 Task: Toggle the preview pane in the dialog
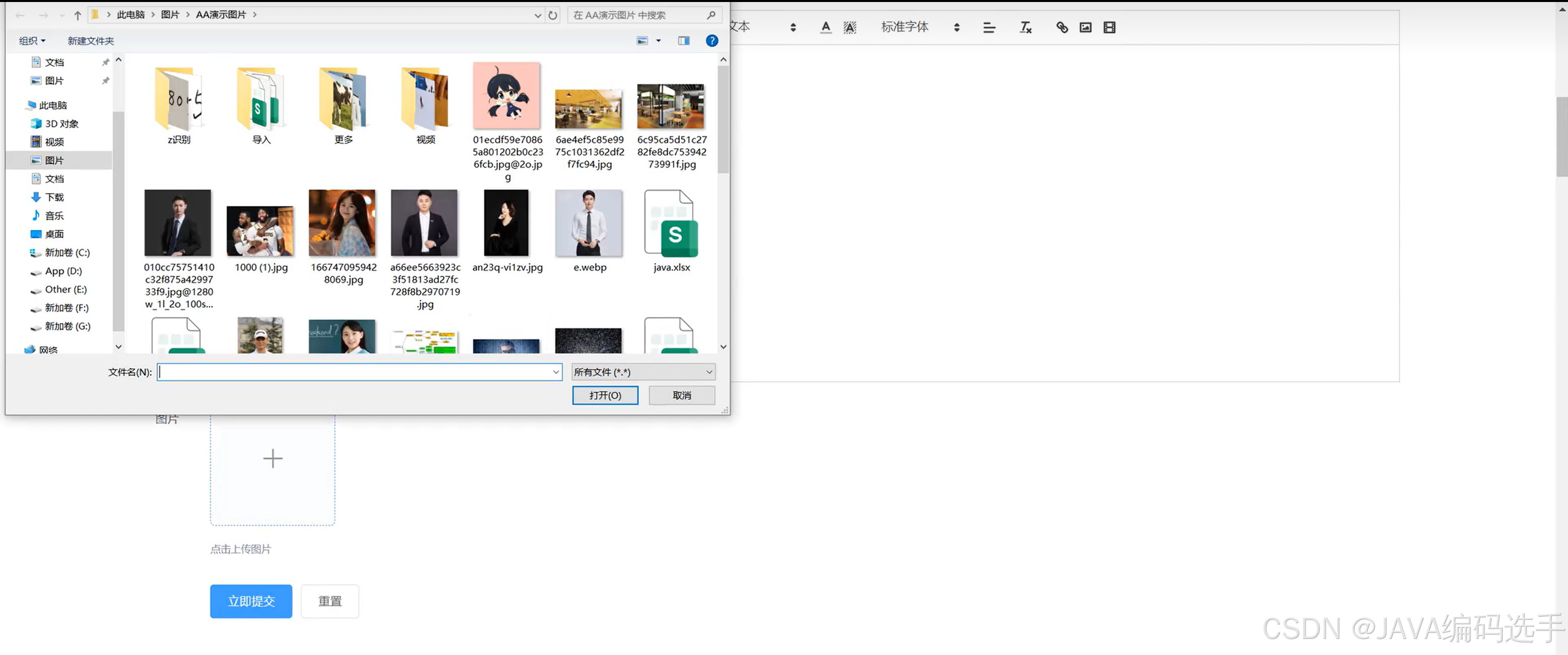click(x=683, y=41)
